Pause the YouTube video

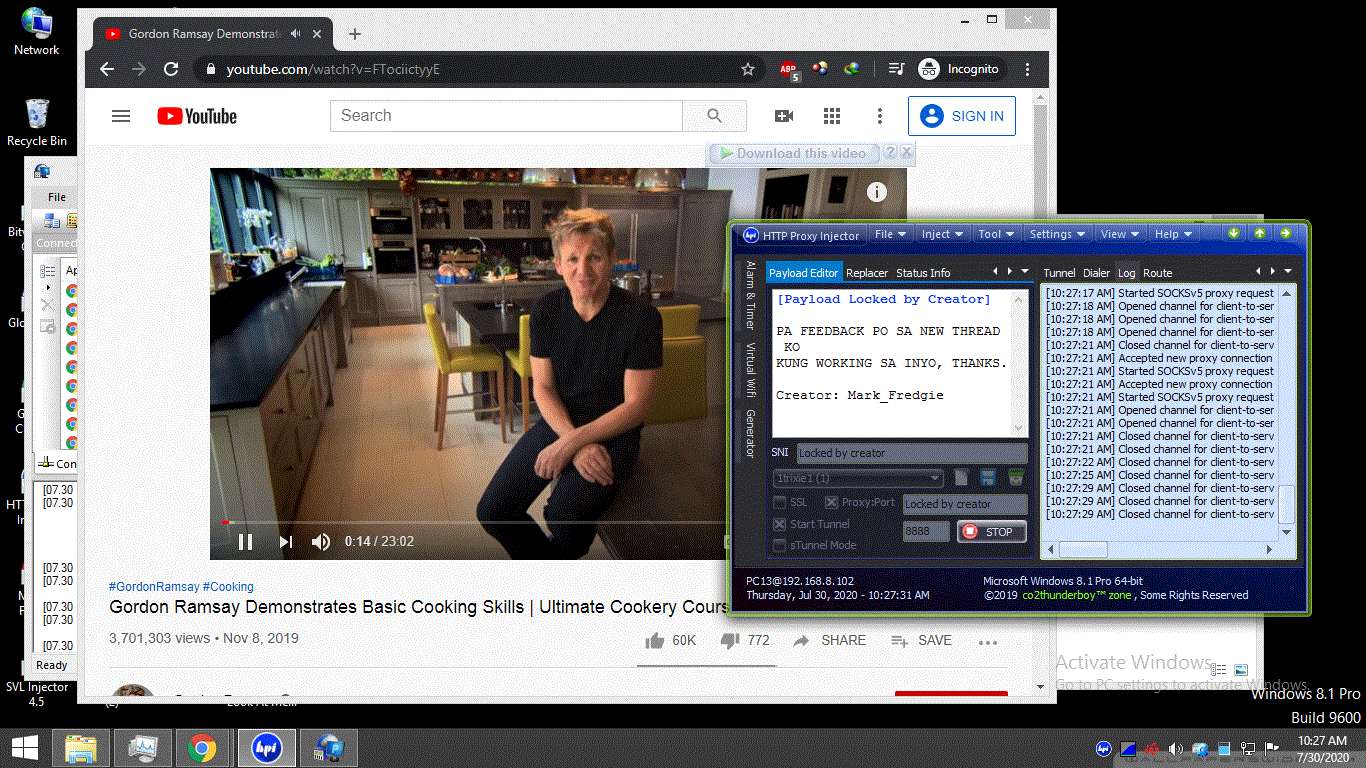(245, 542)
